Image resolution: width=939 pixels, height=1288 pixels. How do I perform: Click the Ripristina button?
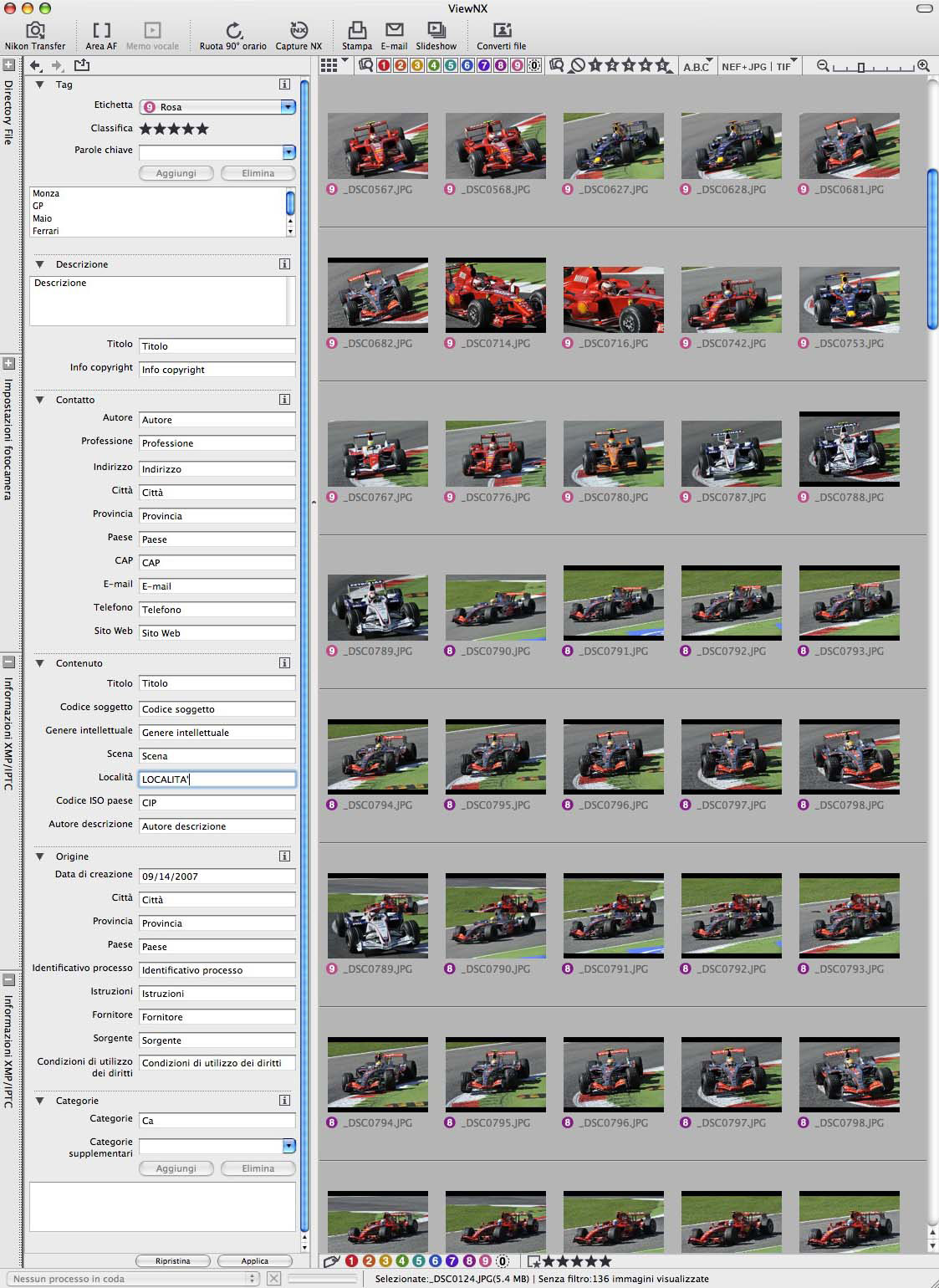pos(173,1261)
